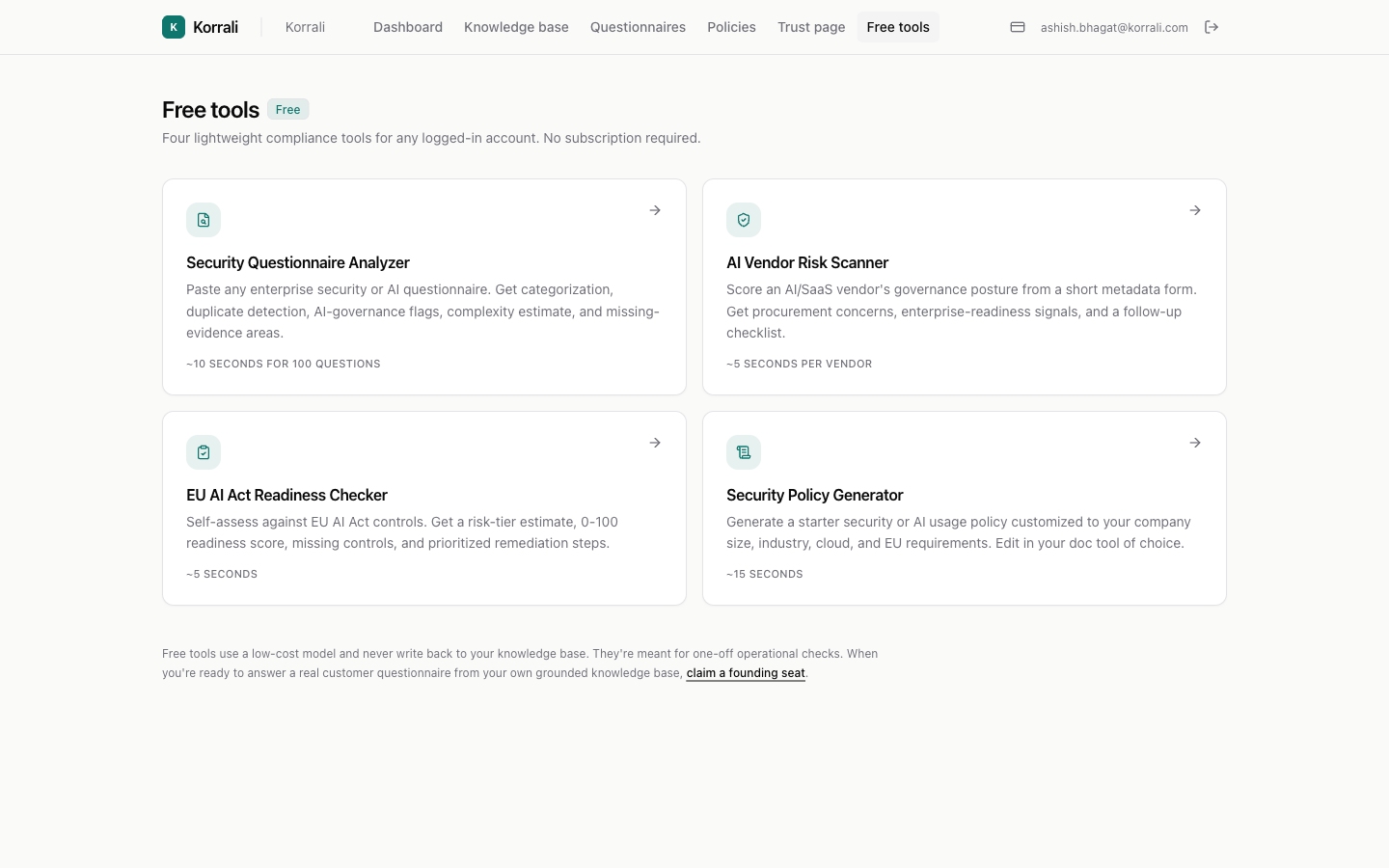Click the Security Questionnaire Analyzer document icon
Image resolution: width=1389 pixels, height=868 pixels.
tap(204, 220)
